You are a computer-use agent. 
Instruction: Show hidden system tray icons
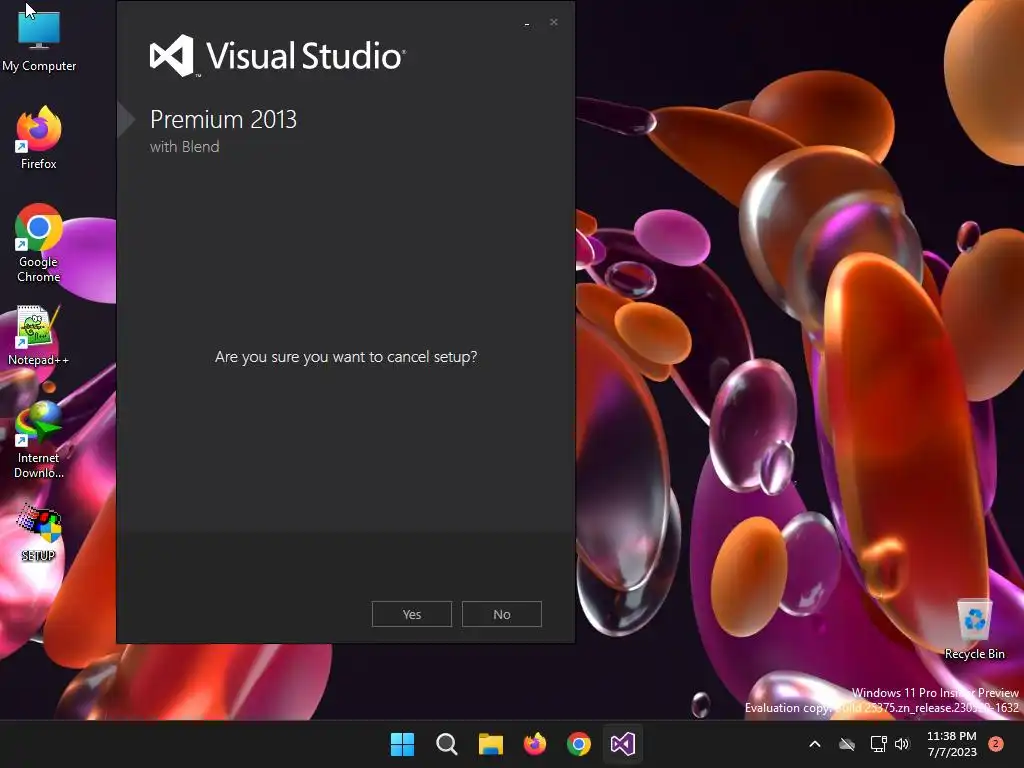click(x=815, y=744)
